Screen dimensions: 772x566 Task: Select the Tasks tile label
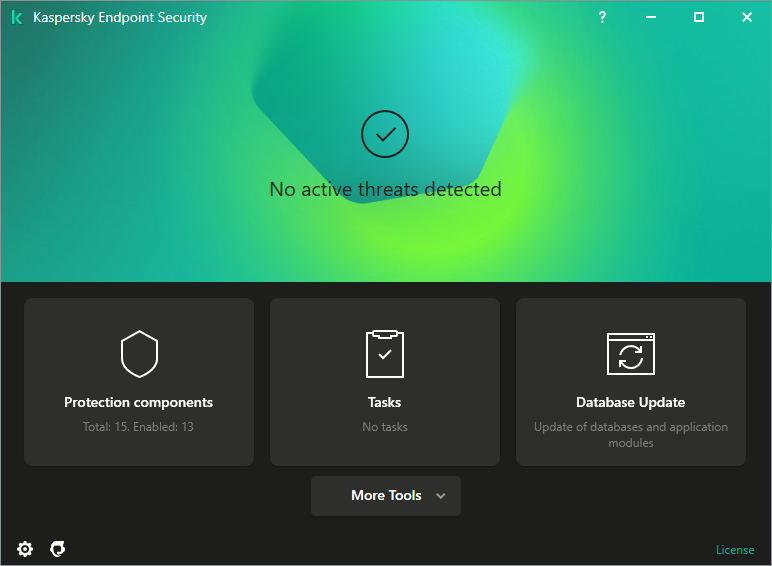point(385,402)
